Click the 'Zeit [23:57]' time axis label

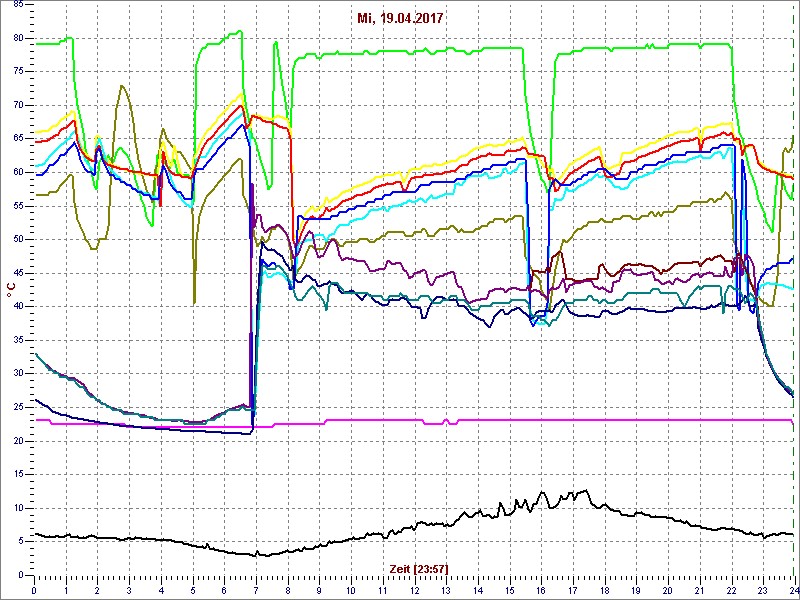tap(418, 569)
